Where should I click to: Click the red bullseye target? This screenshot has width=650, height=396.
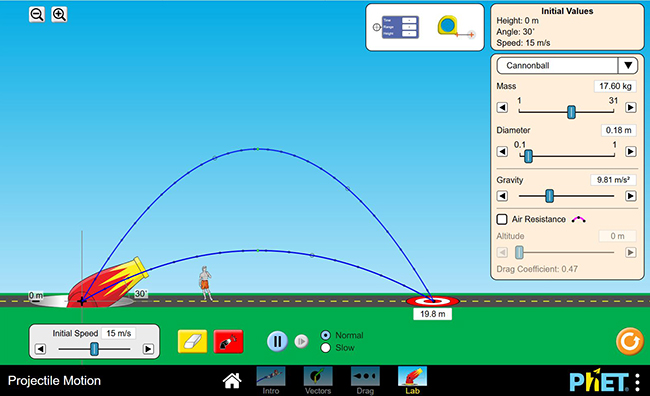click(432, 301)
